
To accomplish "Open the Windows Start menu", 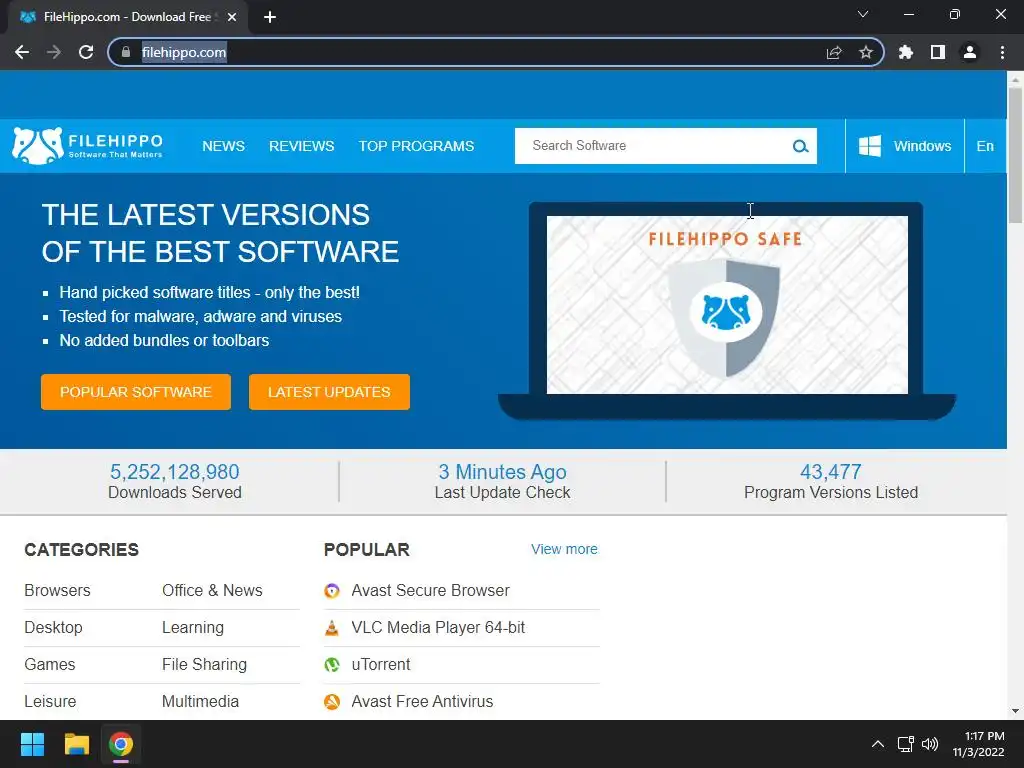I will tap(32, 744).
